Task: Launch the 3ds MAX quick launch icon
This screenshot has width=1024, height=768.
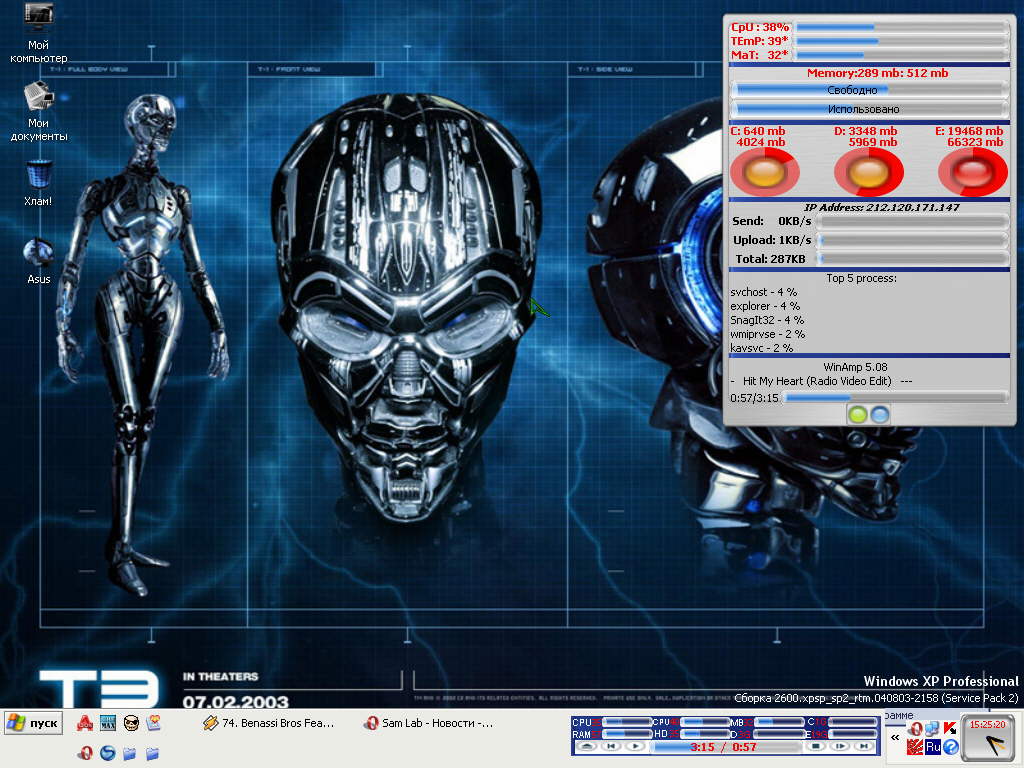Action: coord(108,723)
